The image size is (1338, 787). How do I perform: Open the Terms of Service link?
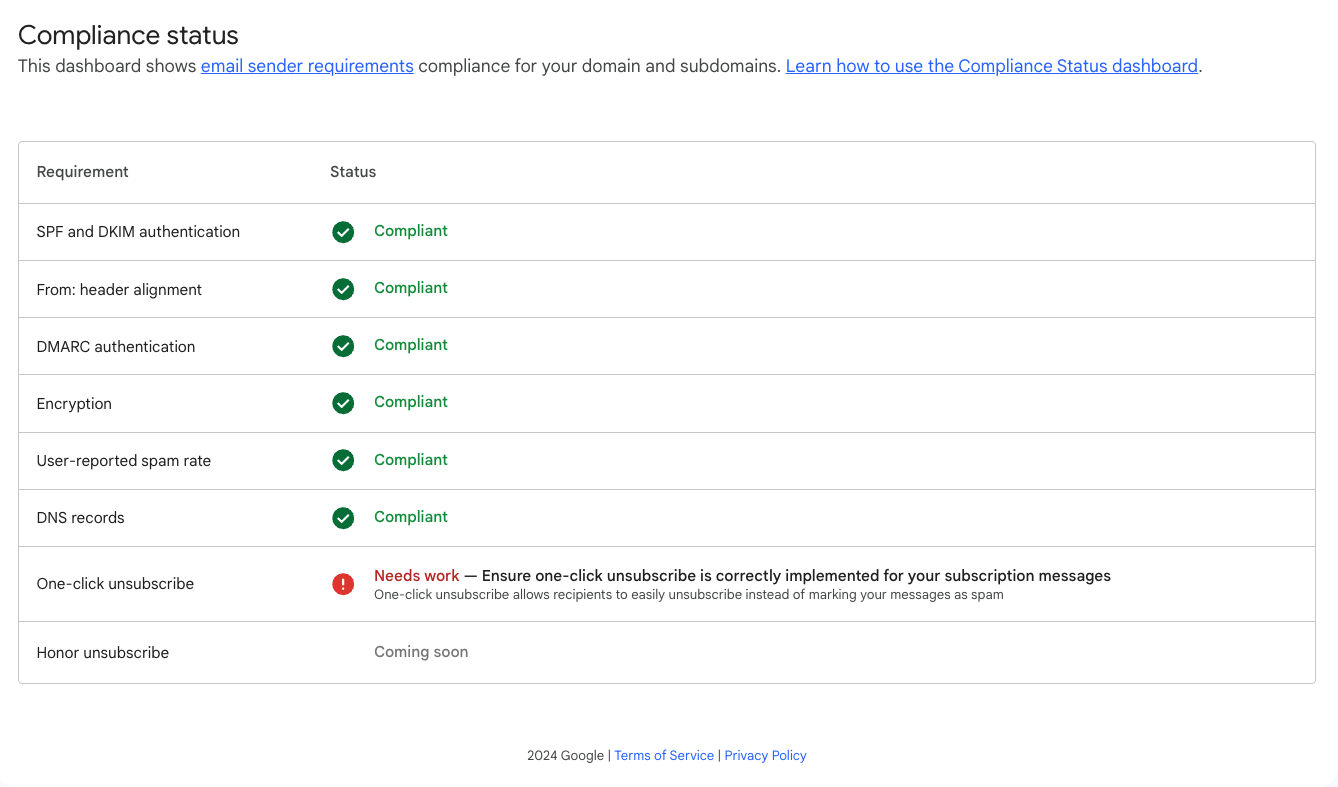(664, 755)
